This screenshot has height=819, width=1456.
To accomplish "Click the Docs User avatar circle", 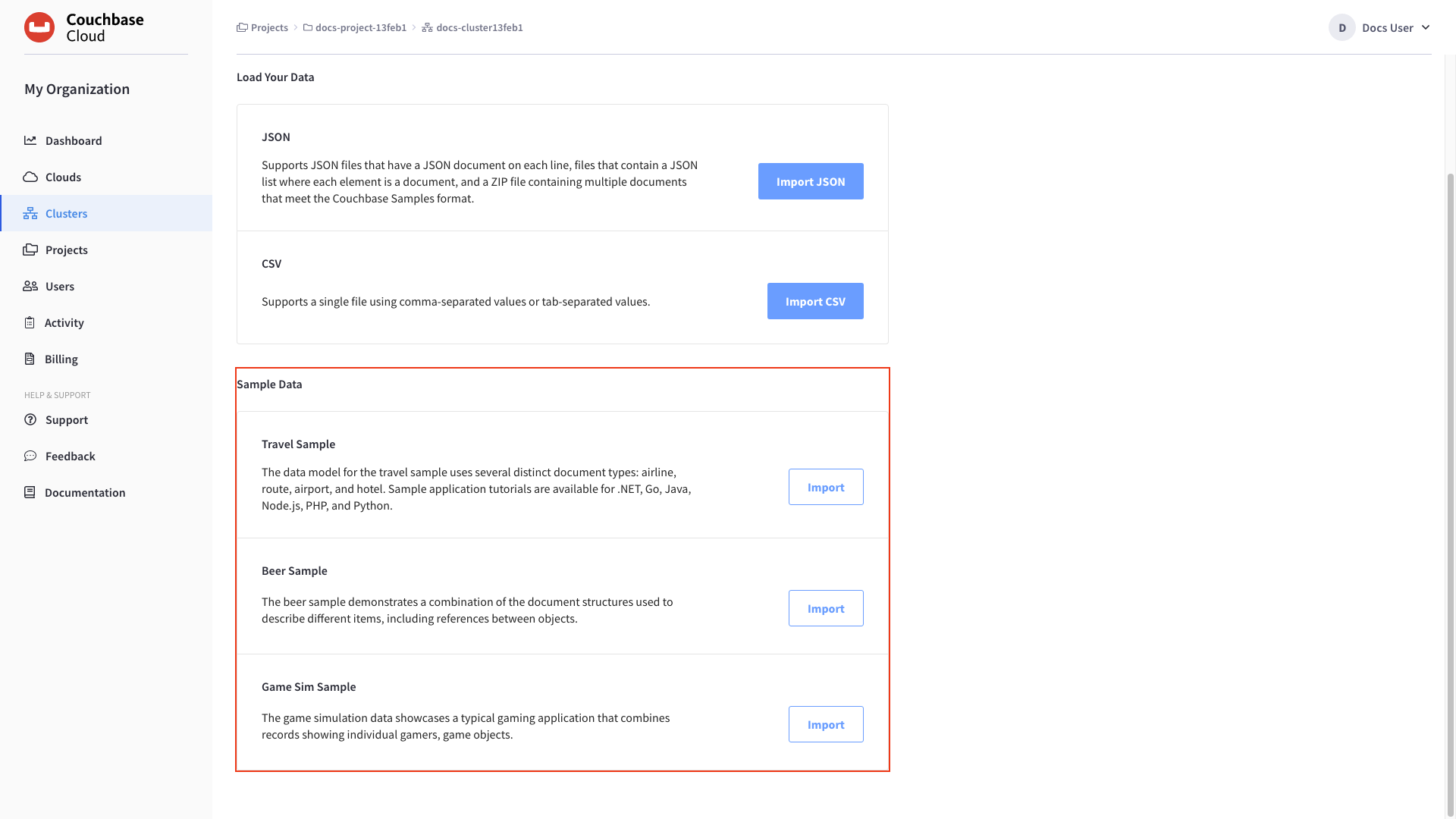I will [x=1341, y=27].
